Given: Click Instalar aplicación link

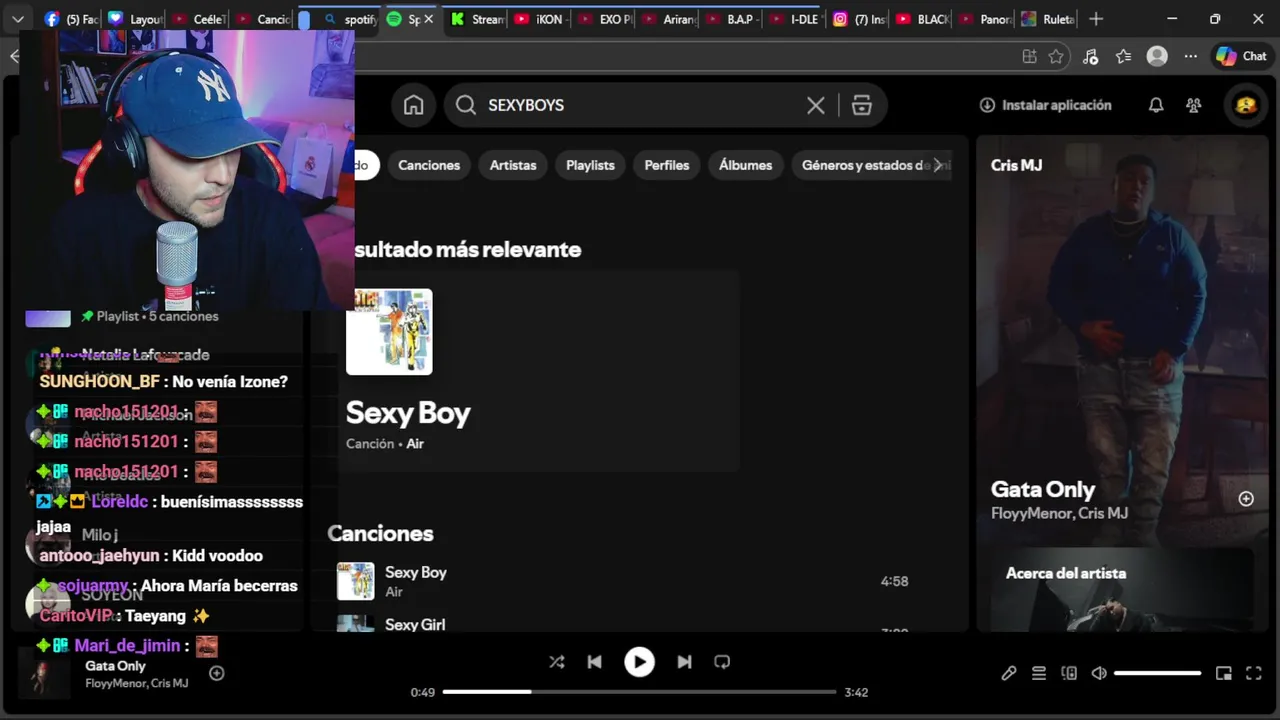Looking at the screenshot, I should click(x=1045, y=105).
